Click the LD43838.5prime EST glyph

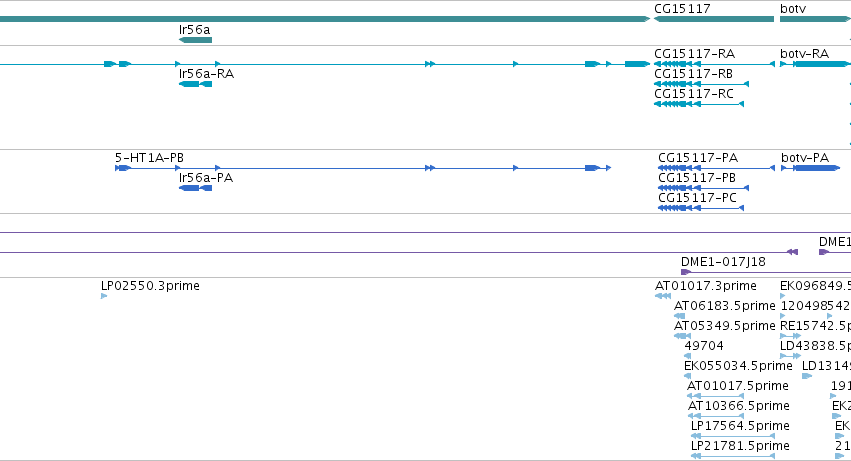coord(790,356)
